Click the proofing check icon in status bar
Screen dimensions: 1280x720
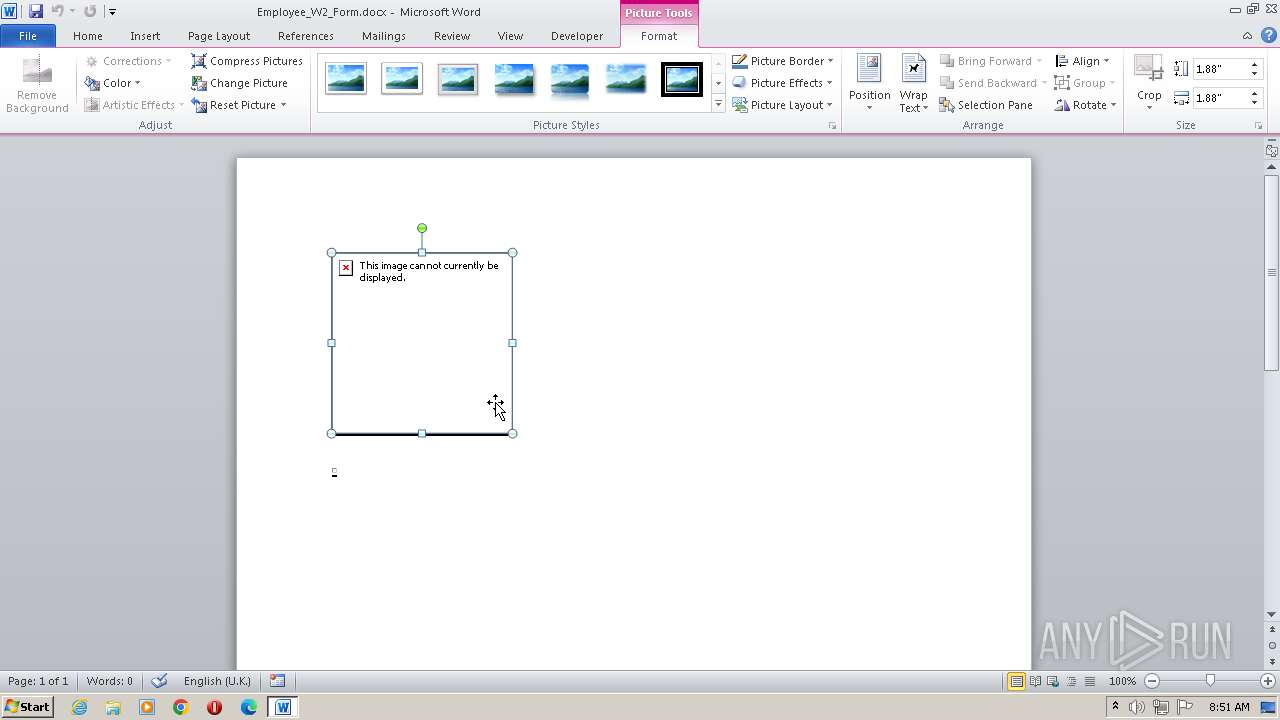tap(159, 681)
